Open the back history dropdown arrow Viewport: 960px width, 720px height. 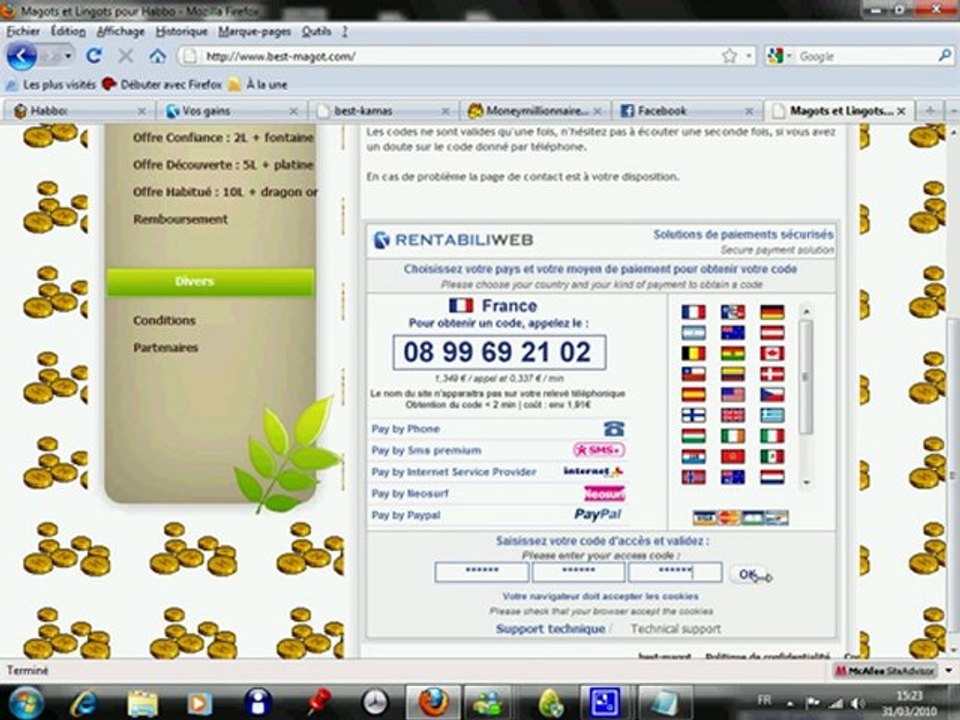click(67, 56)
